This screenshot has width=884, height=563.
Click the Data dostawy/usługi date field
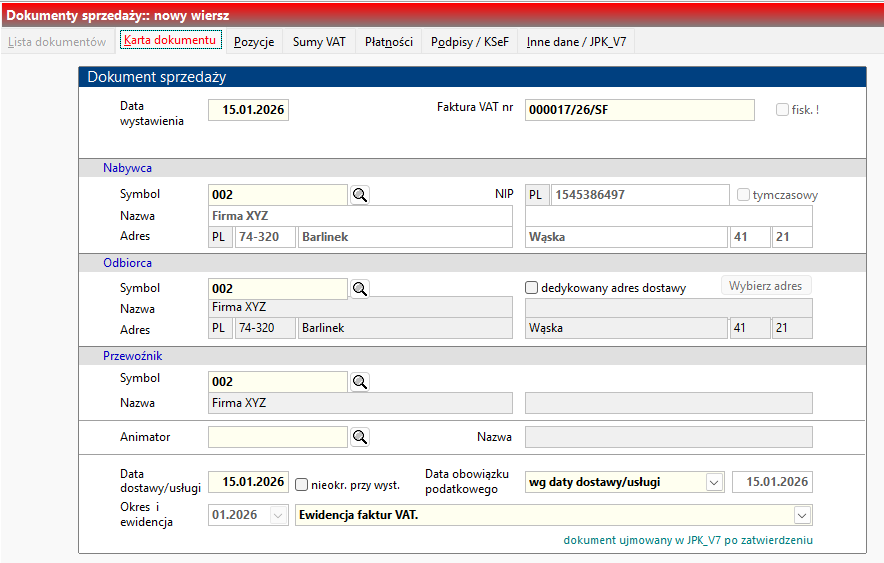coord(248,482)
